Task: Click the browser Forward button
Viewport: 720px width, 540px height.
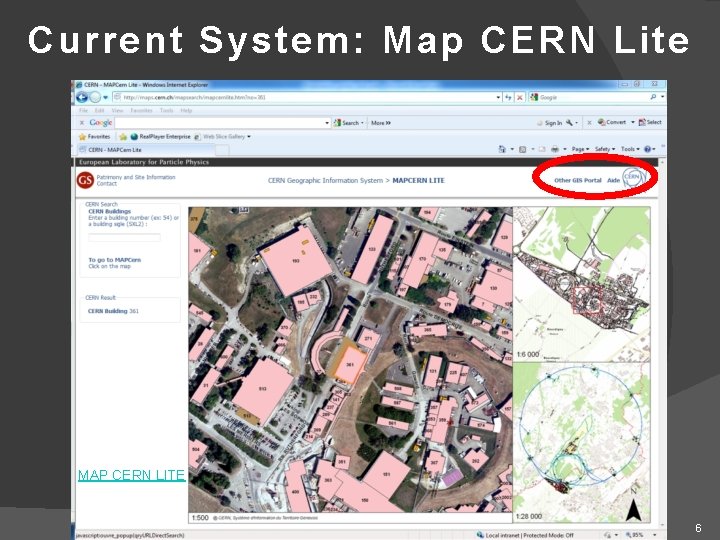Action: tap(95, 97)
